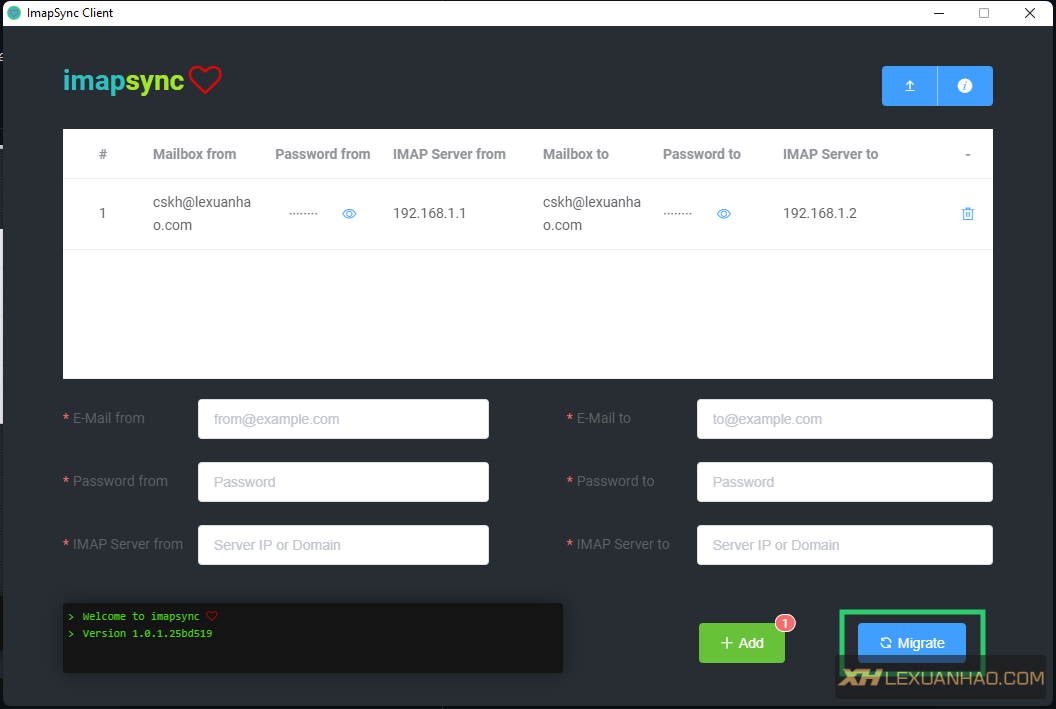Click the Mailbox from cell cskh@lexuanhao.com
Image resolution: width=1056 pixels, height=709 pixels.
pos(202,213)
